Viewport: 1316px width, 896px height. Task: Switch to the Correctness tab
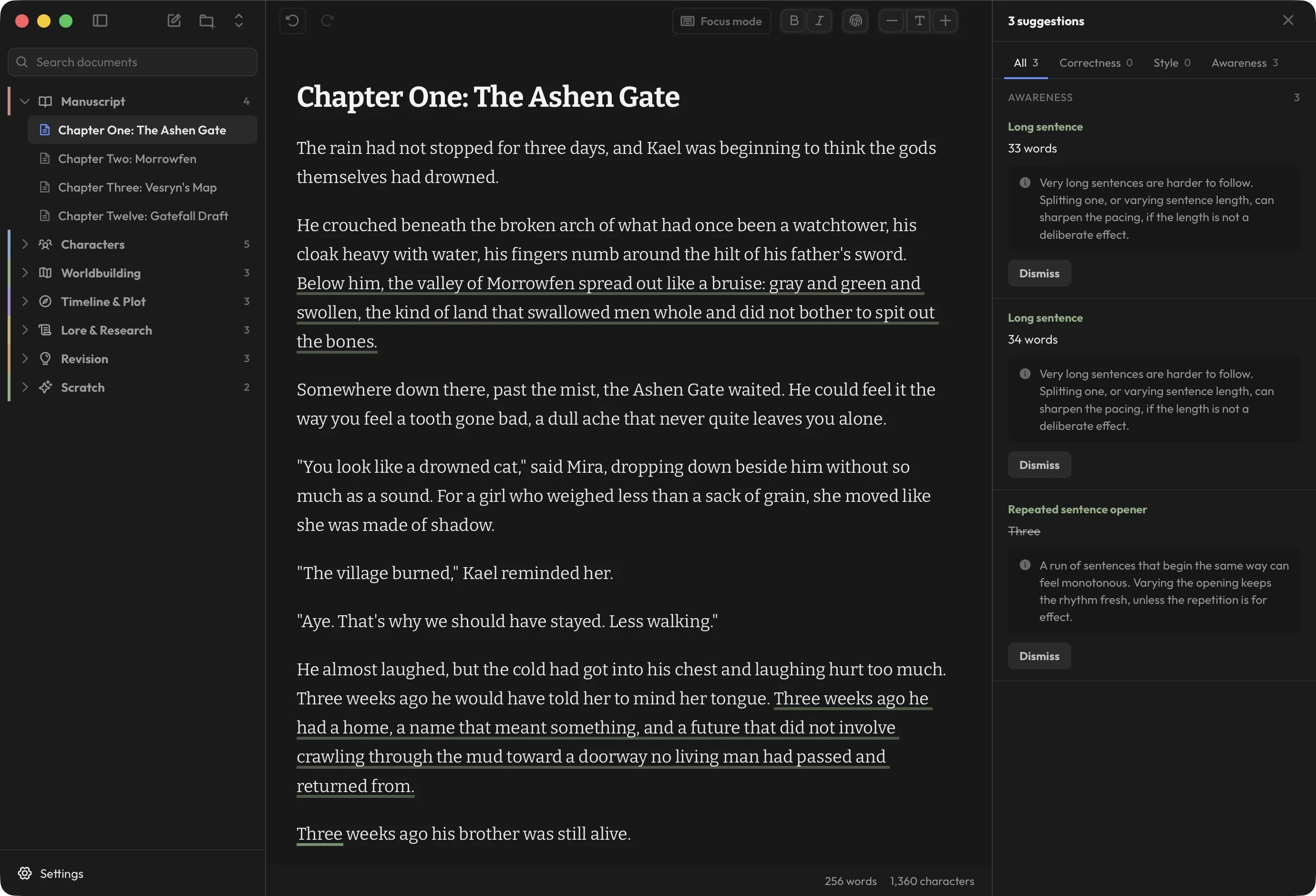pyautogui.click(x=1096, y=63)
